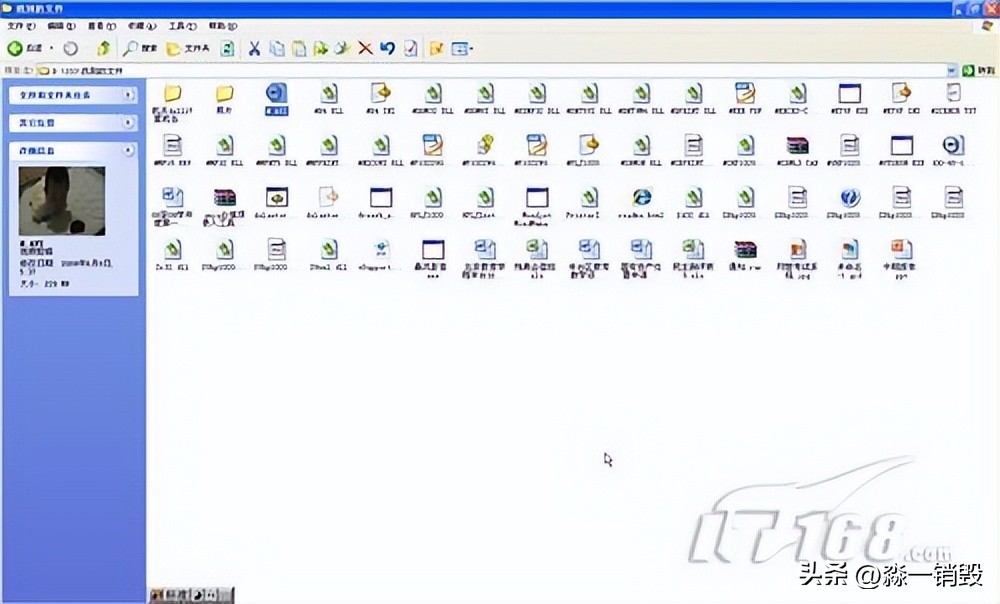Screen dimensions: 1000x604
Task: Open the Views dropdown button
Action: pyautogui.click(x=462, y=48)
